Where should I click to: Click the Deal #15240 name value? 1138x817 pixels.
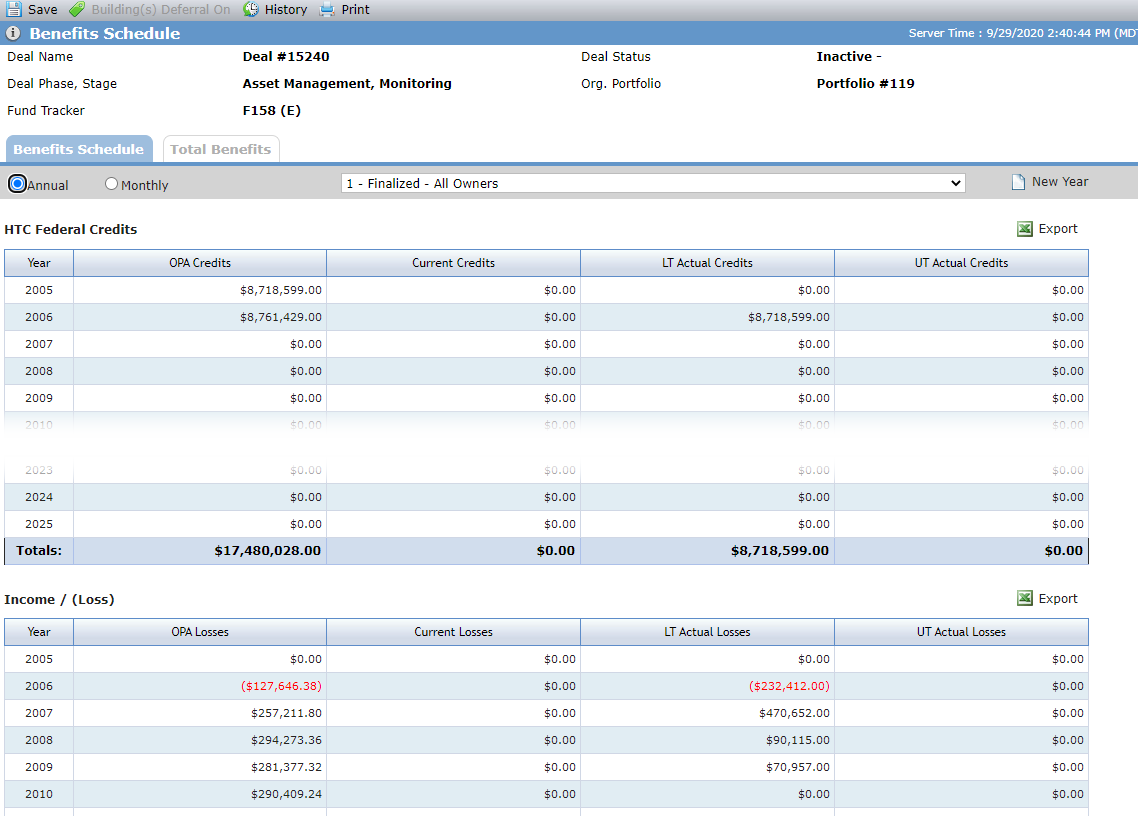[x=286, y=57]
